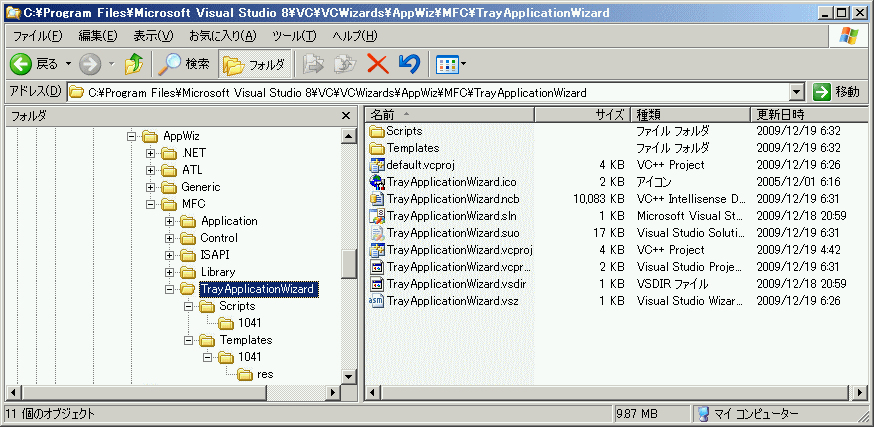874x427 pixels.
Task: Open the お気に入り(A) menu
Action: [x=223, y=36]
